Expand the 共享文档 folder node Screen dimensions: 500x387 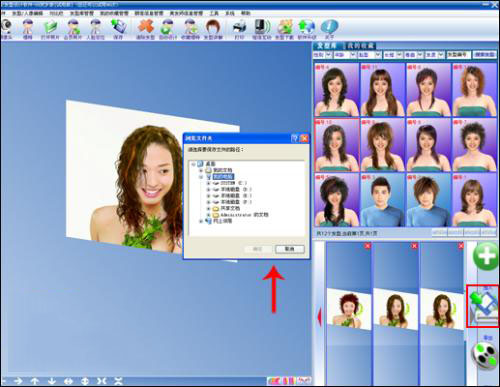tap(208, 209)
